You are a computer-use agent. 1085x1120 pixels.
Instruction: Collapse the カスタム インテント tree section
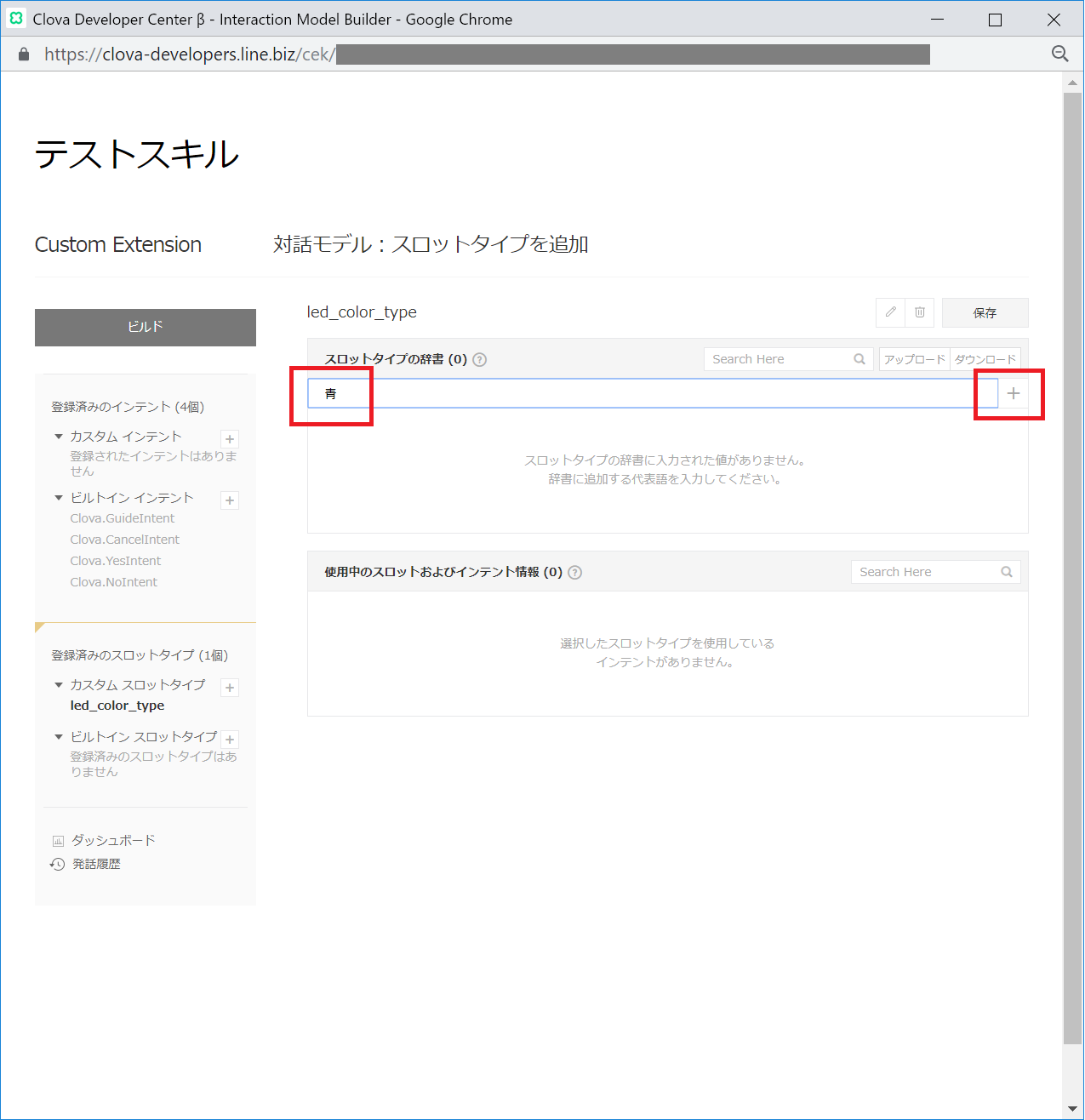click(59, 437)
